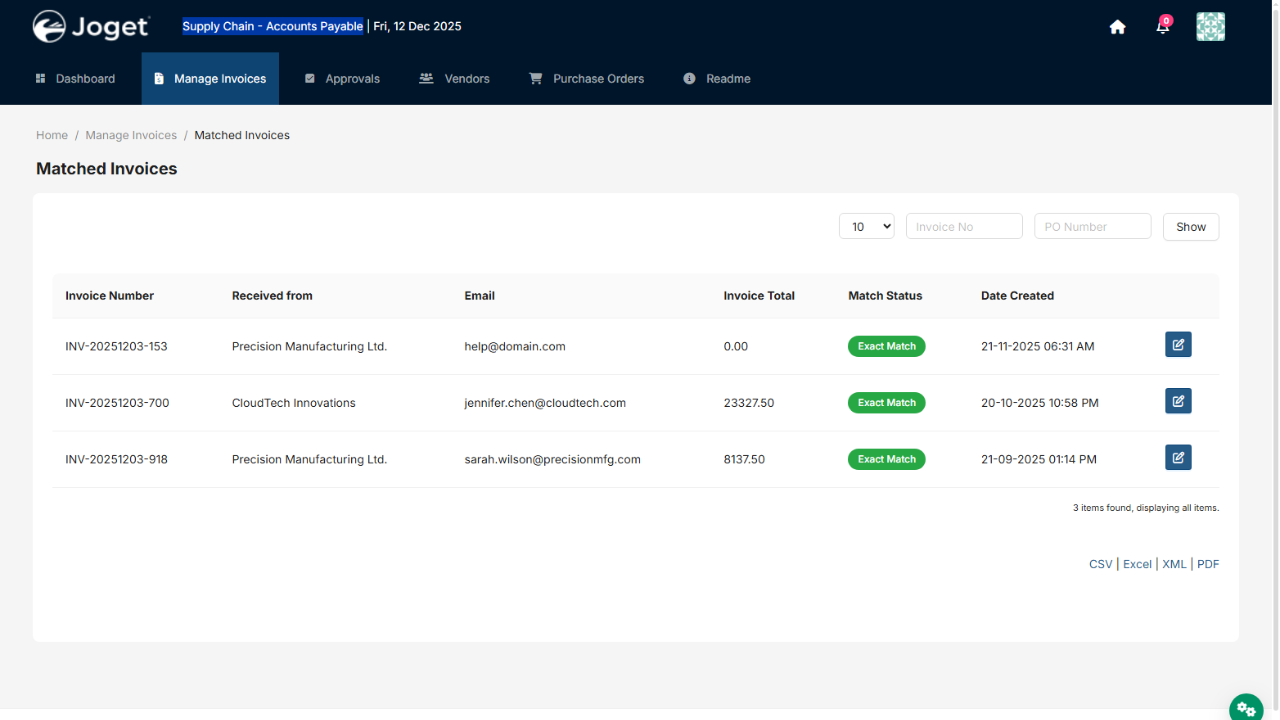Switch to Vendors section
1280x720 pixels.
(455, 79)
